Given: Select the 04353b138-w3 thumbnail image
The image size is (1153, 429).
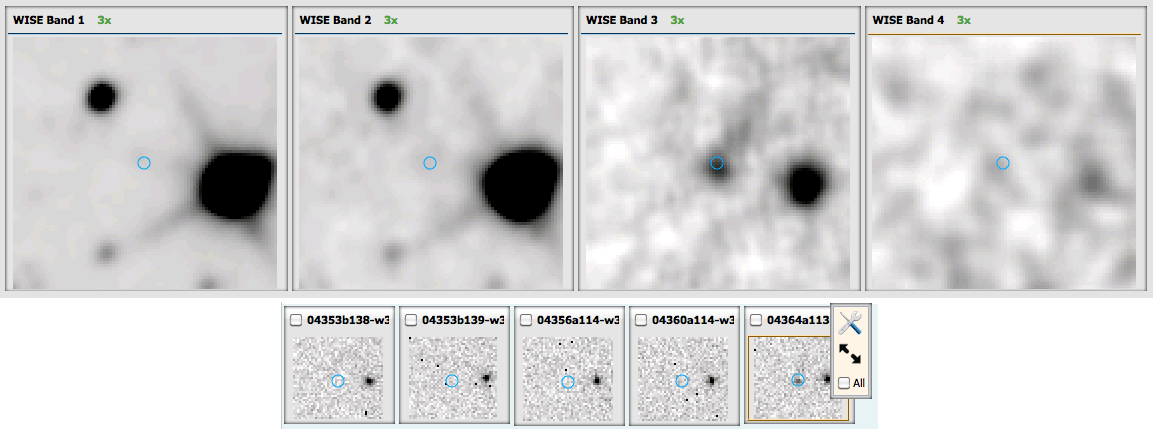Looking at the screenshot, I should 338,378.
